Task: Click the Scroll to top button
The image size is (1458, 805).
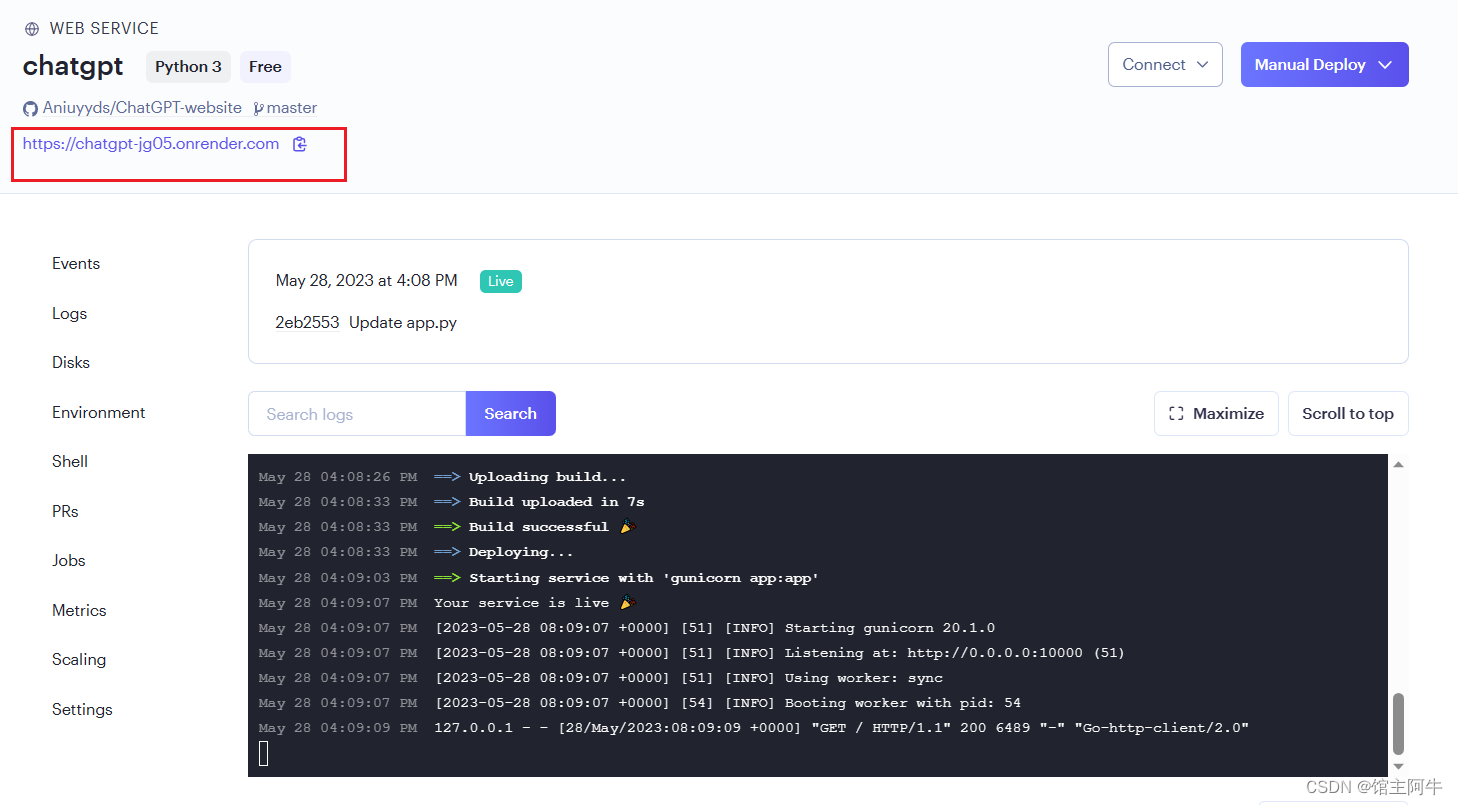Action: coord(1348,414)
